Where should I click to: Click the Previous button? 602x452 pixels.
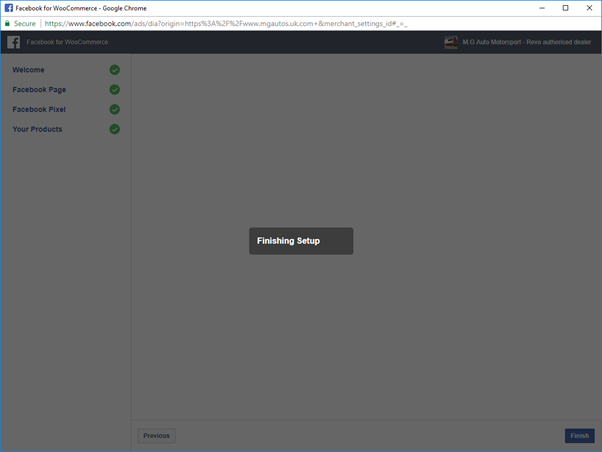tap(156, 436)
